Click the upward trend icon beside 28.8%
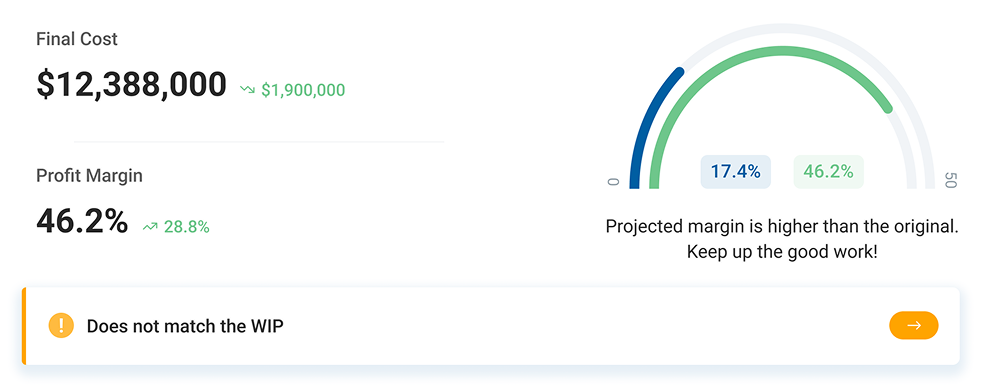1005x392 pixels. (x=150, y=227)
